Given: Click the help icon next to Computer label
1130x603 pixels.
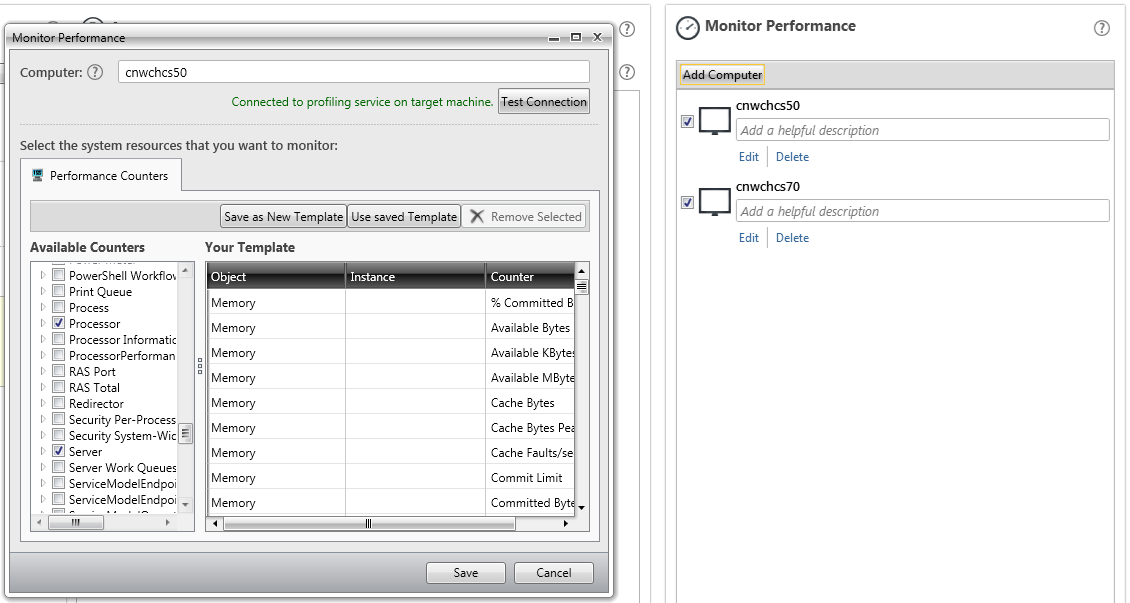Looking at the screenshot, I should coord(95,72).
